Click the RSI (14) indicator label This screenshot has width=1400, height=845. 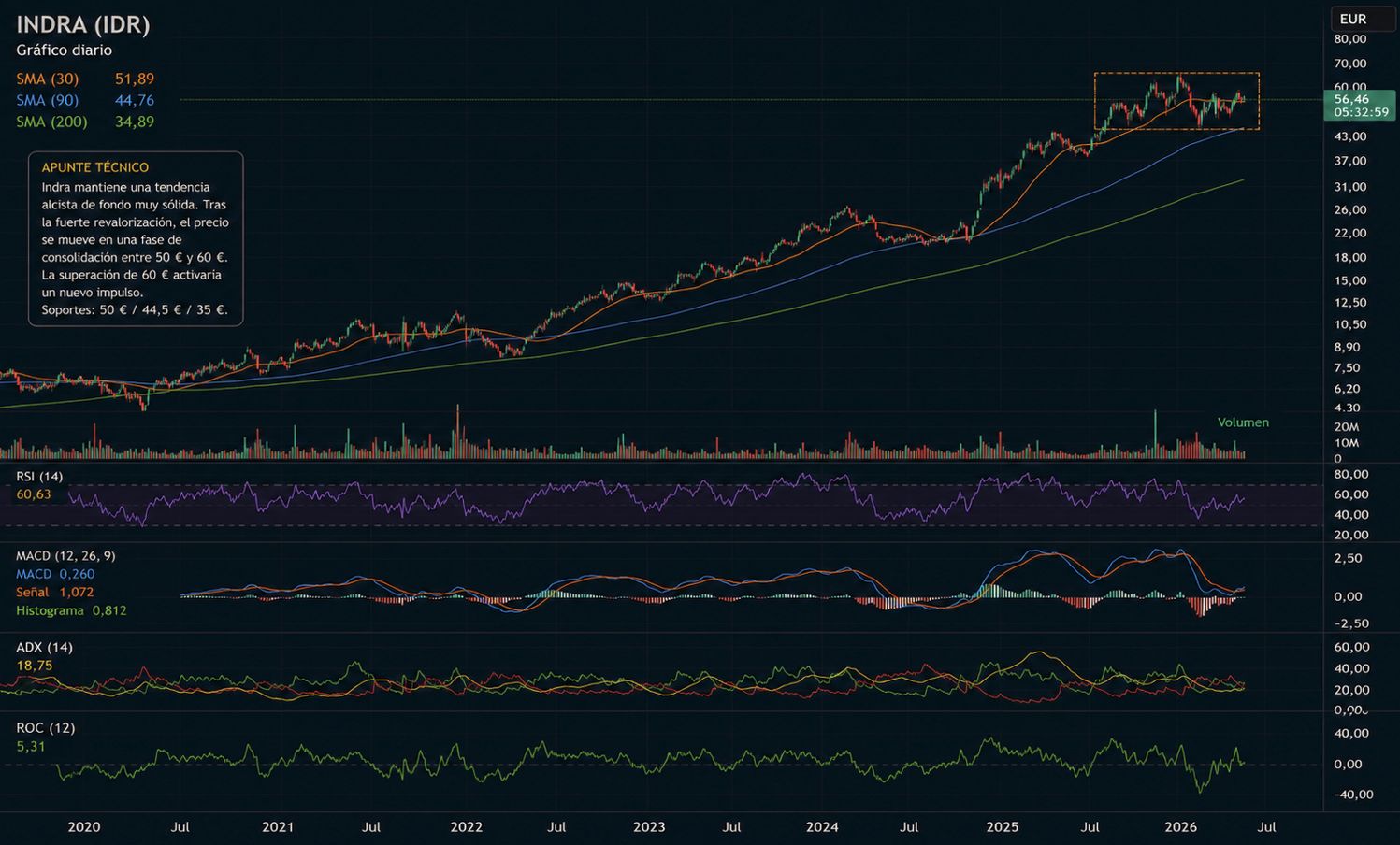coord(39,477)
